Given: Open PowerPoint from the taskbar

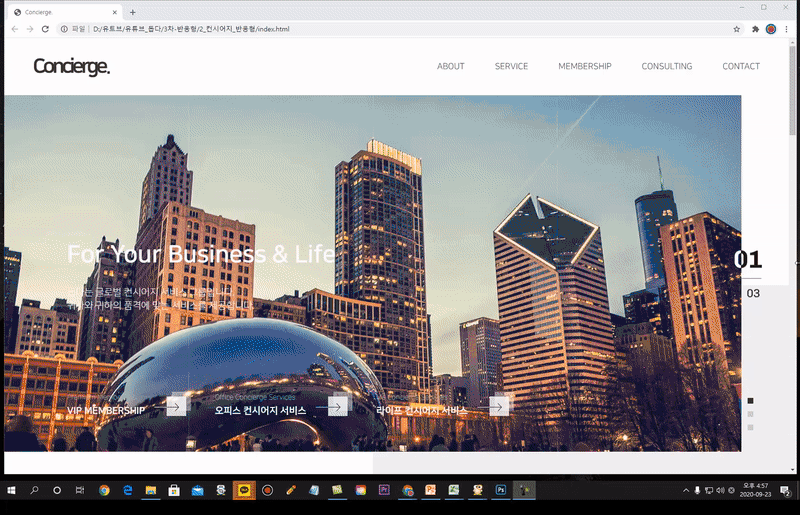Looking at the screenshot, I should [x=431, y=491].
